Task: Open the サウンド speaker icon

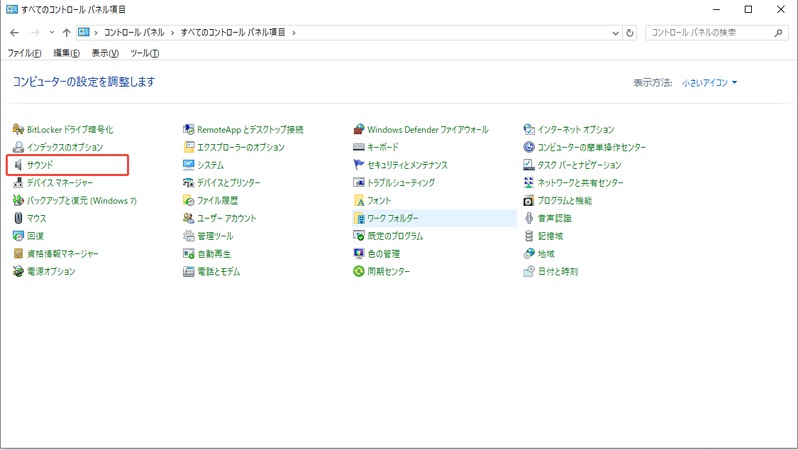Action: (18, 165)
